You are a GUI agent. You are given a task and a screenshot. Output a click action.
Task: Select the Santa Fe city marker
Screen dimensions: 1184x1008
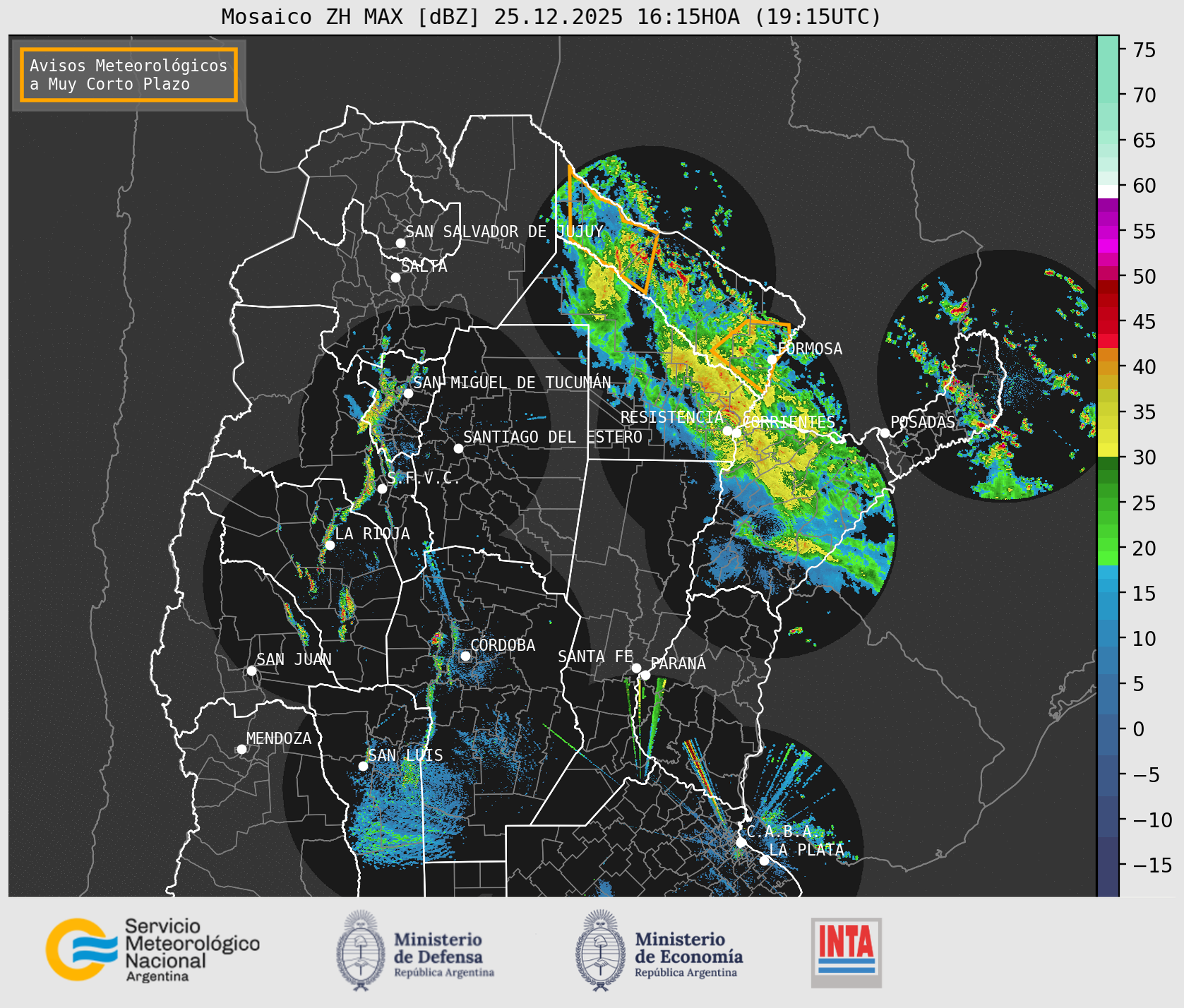point(636,668)
